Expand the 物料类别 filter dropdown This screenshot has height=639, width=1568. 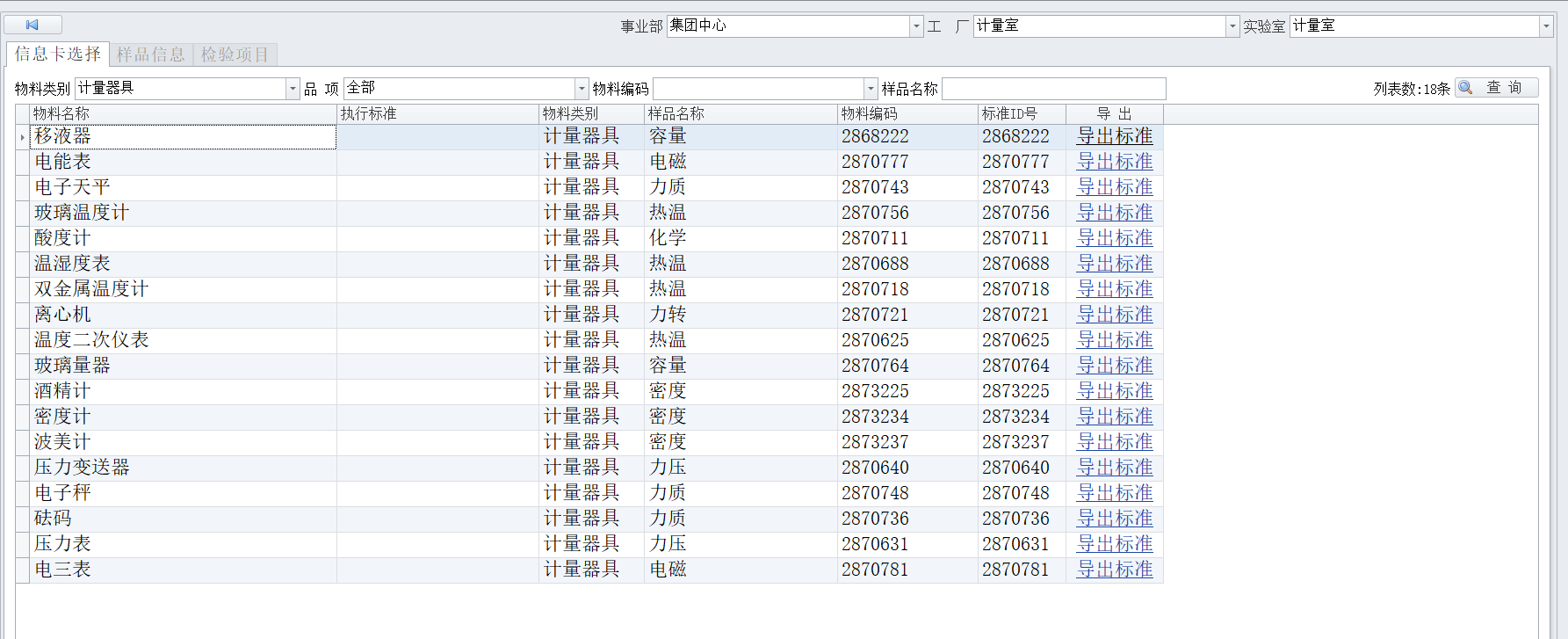[x=293, y=89]
